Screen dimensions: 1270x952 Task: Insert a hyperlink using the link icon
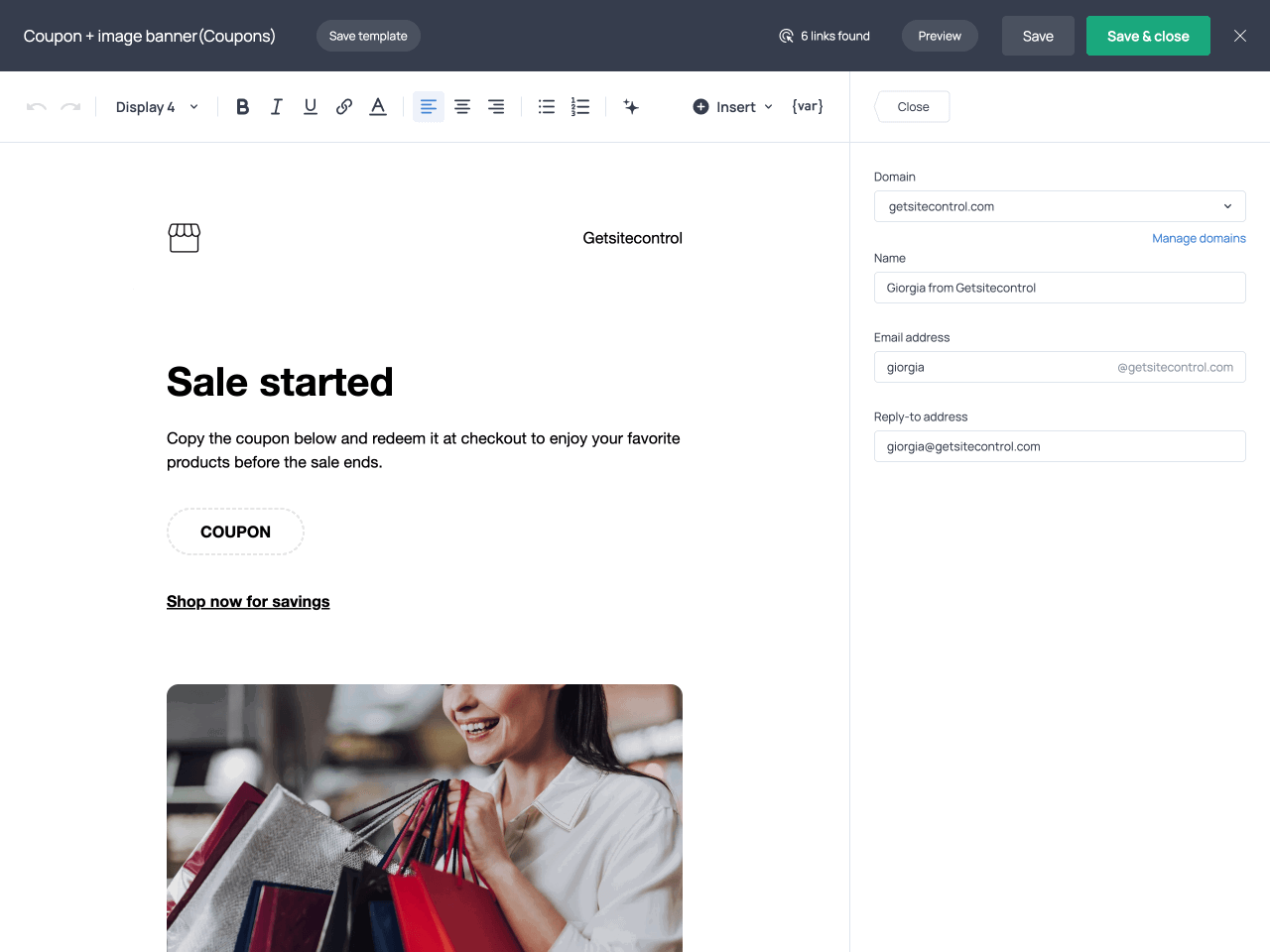(343, 106)
